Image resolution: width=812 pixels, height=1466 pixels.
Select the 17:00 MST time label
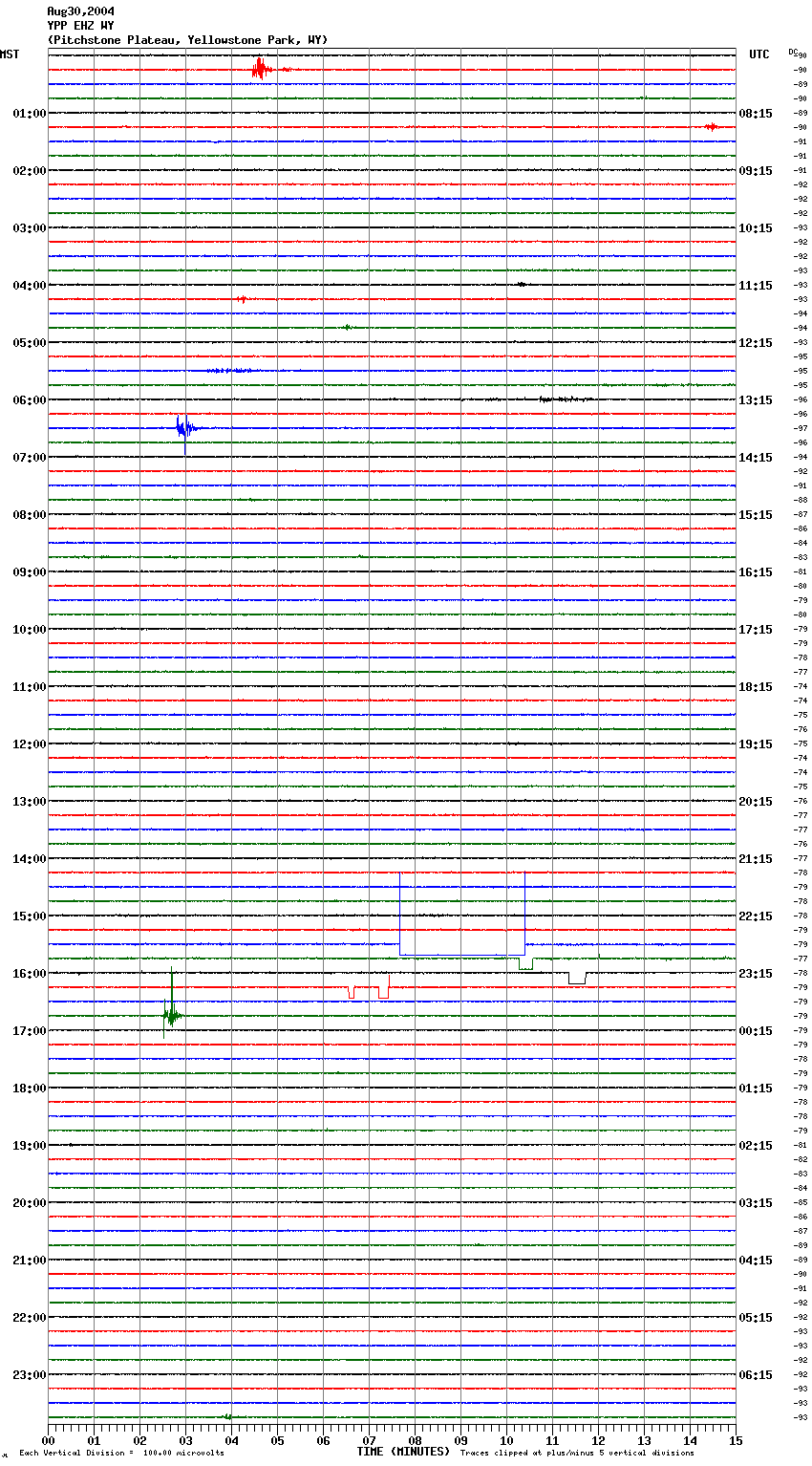click(30, 1031)
